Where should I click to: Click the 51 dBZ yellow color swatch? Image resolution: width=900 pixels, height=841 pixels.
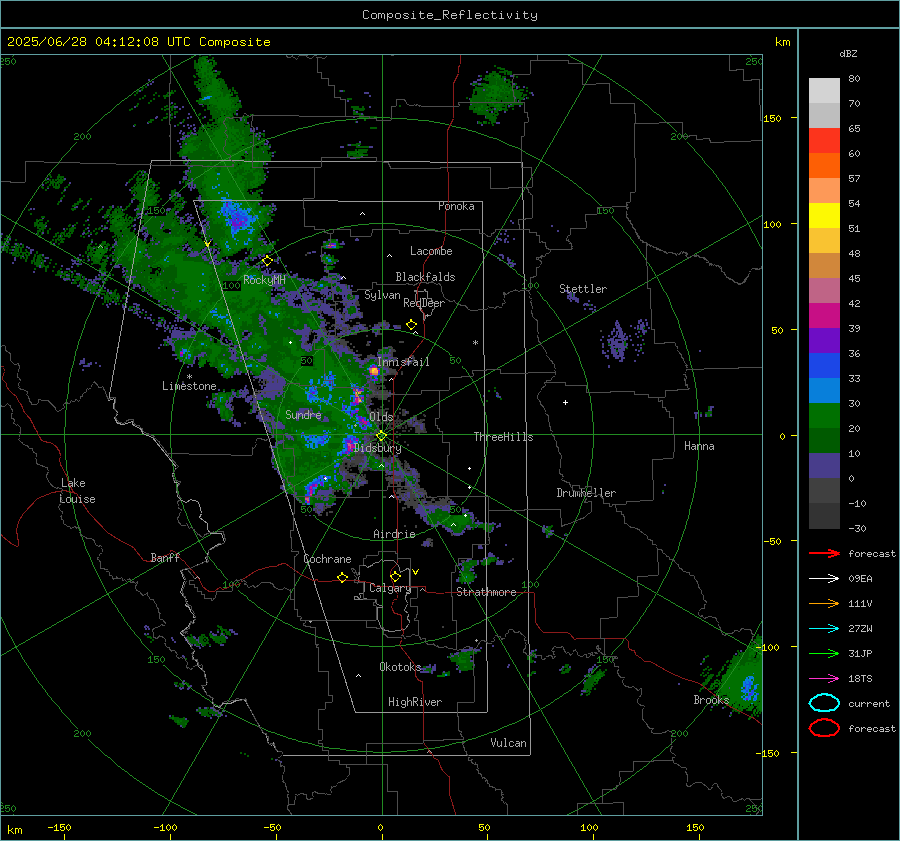click(824, 215)
